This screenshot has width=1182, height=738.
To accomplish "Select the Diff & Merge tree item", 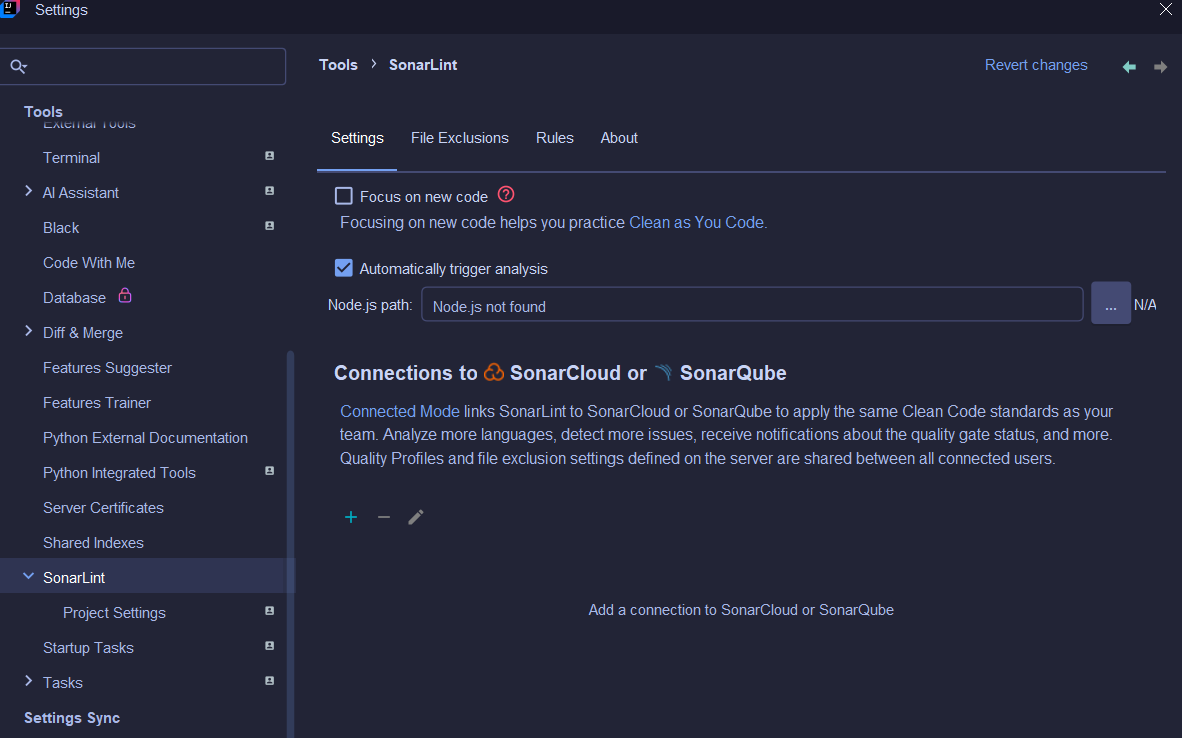I will [83, 333].
